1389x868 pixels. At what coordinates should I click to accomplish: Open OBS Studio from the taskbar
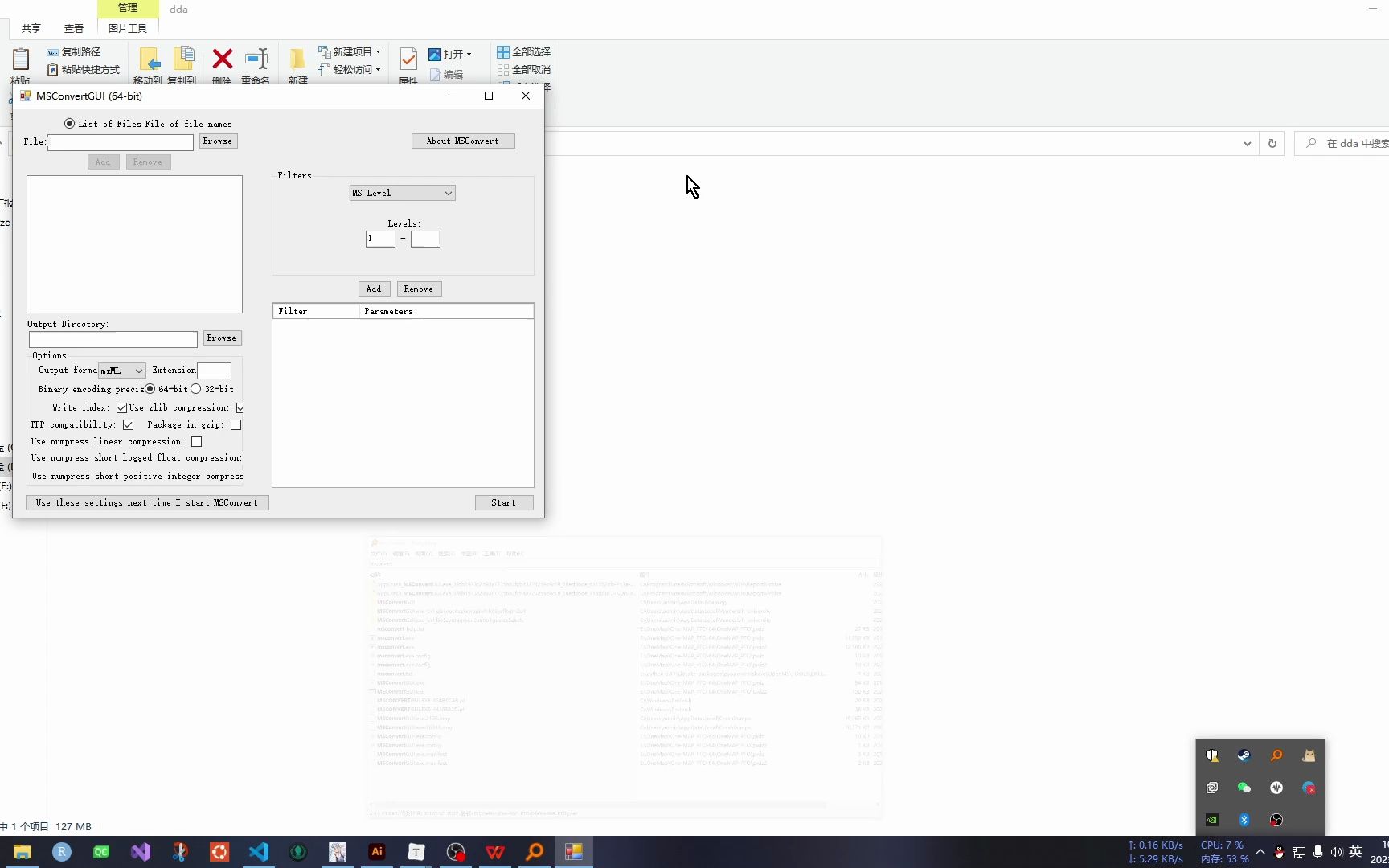pyautogui.click(x=456, y=852)
